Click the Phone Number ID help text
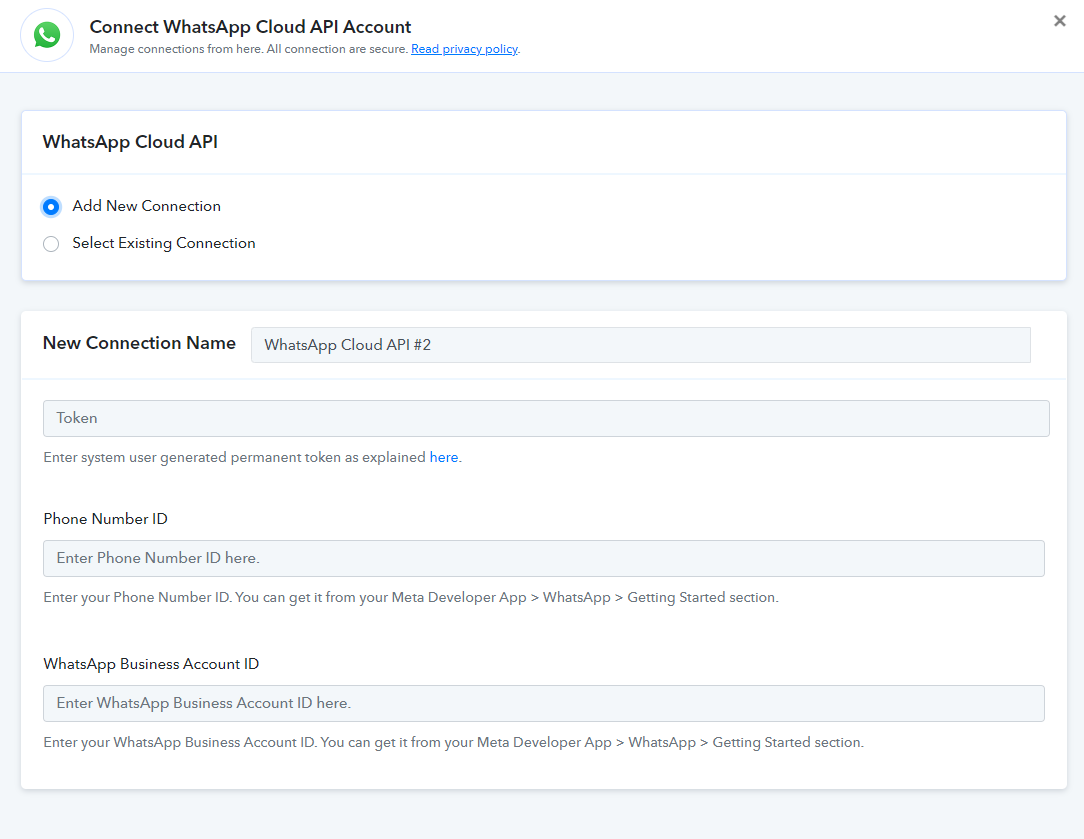The image size is (1084, 839). (x=411, y=598)
